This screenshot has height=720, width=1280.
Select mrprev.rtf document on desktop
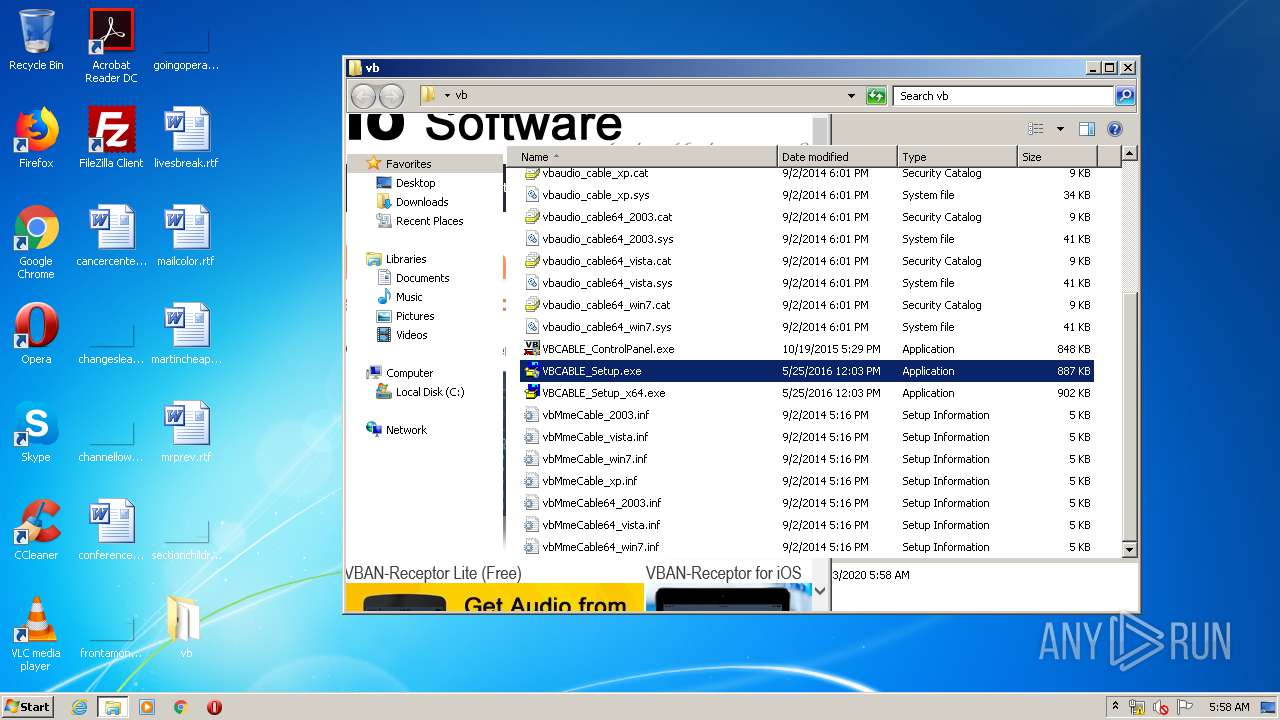[186, 432]
